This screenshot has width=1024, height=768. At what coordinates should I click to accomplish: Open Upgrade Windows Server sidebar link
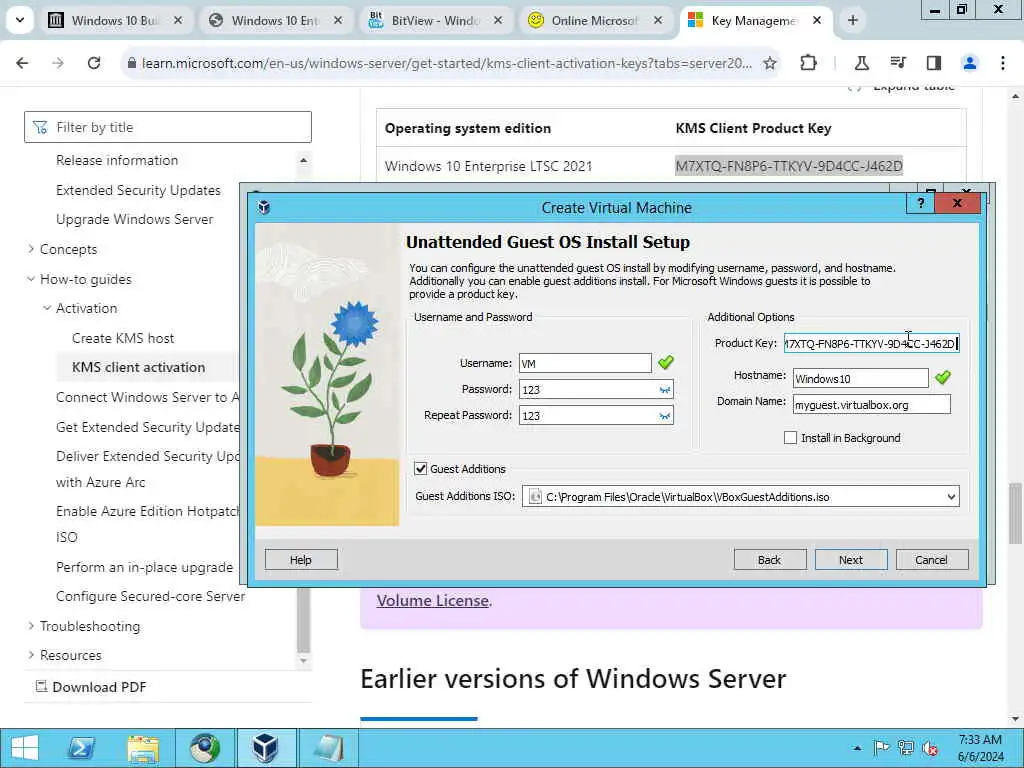click(135, 219)
